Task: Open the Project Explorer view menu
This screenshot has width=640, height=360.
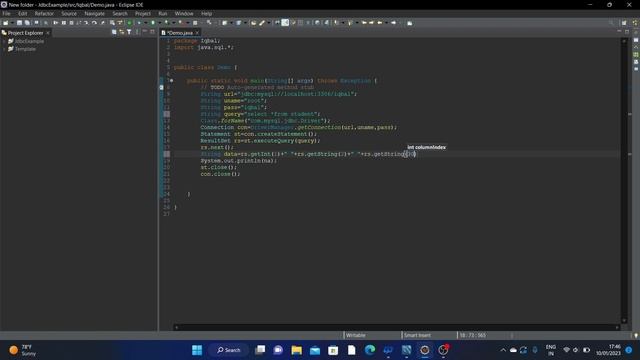Action: (137, 32)
